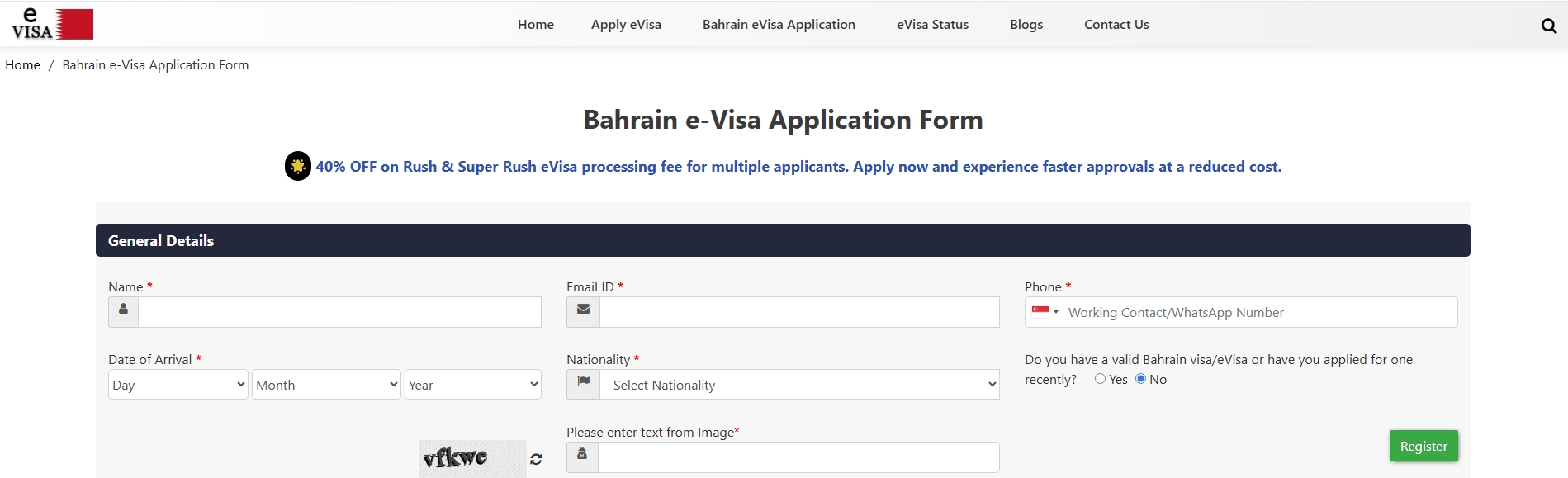Focus the Working Contact/WhatsApp Number field

(x=1259, y=313)
